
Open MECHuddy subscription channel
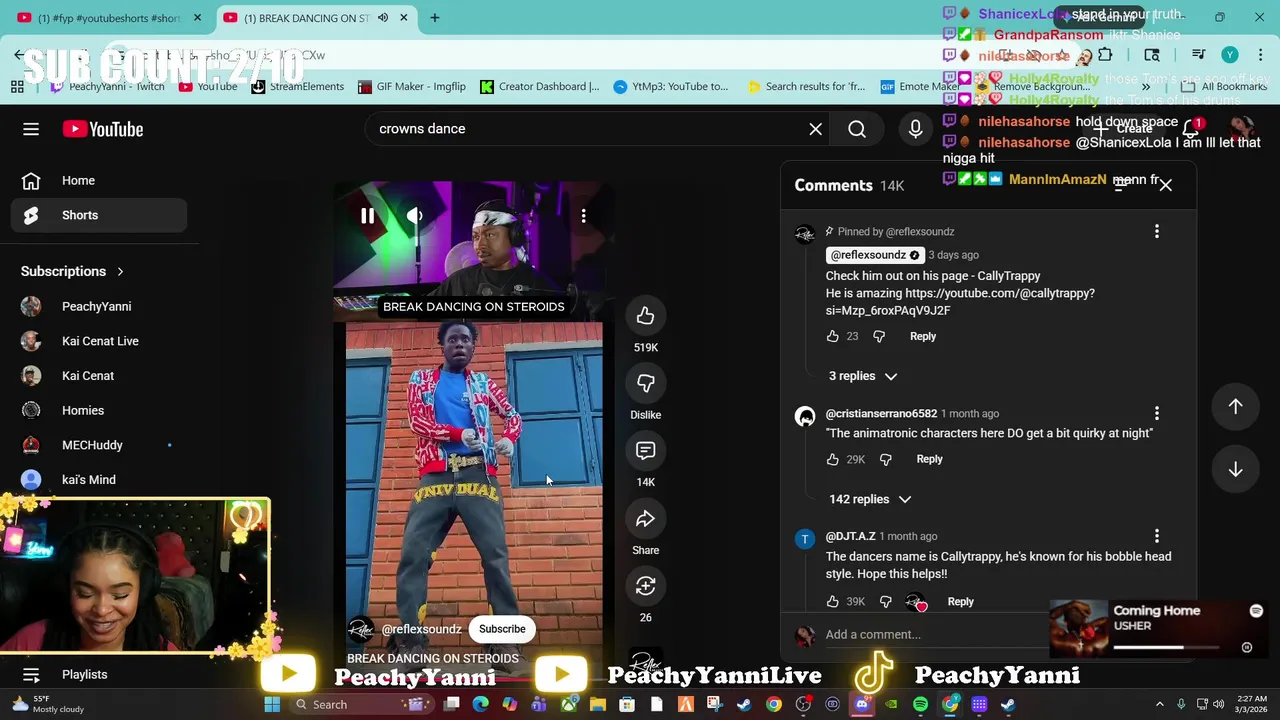click(98, 445)
